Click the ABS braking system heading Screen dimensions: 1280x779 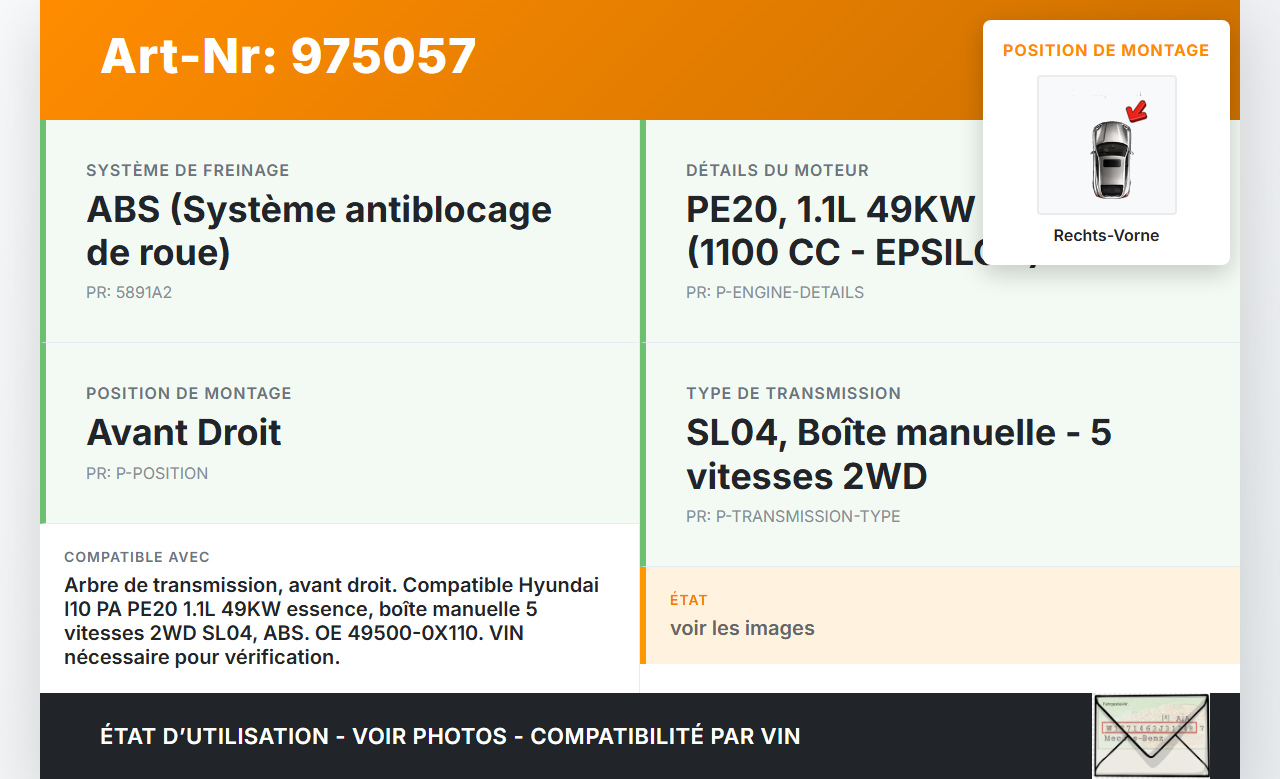[x=319, y=231]
